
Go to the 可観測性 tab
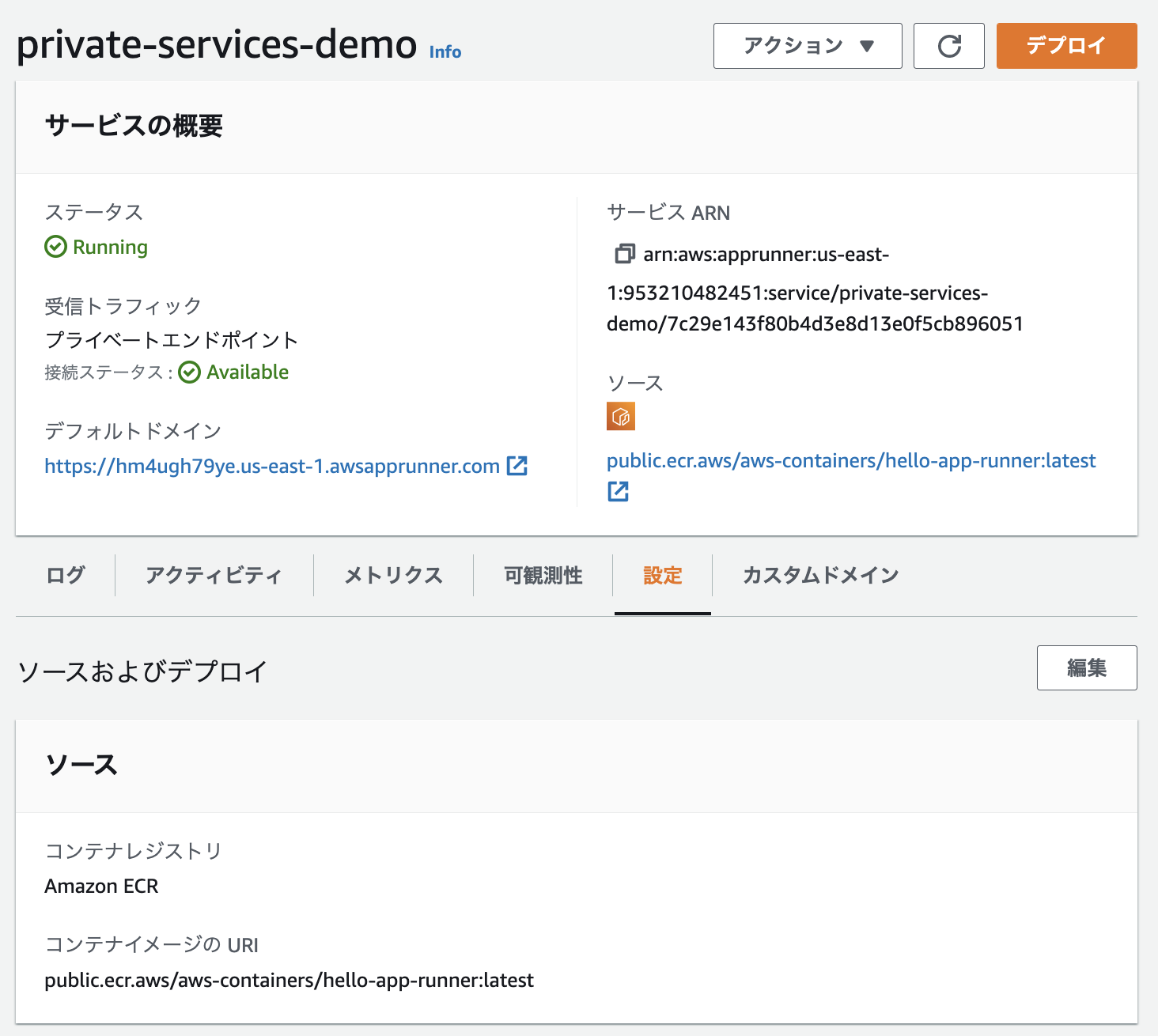point(543,575)
